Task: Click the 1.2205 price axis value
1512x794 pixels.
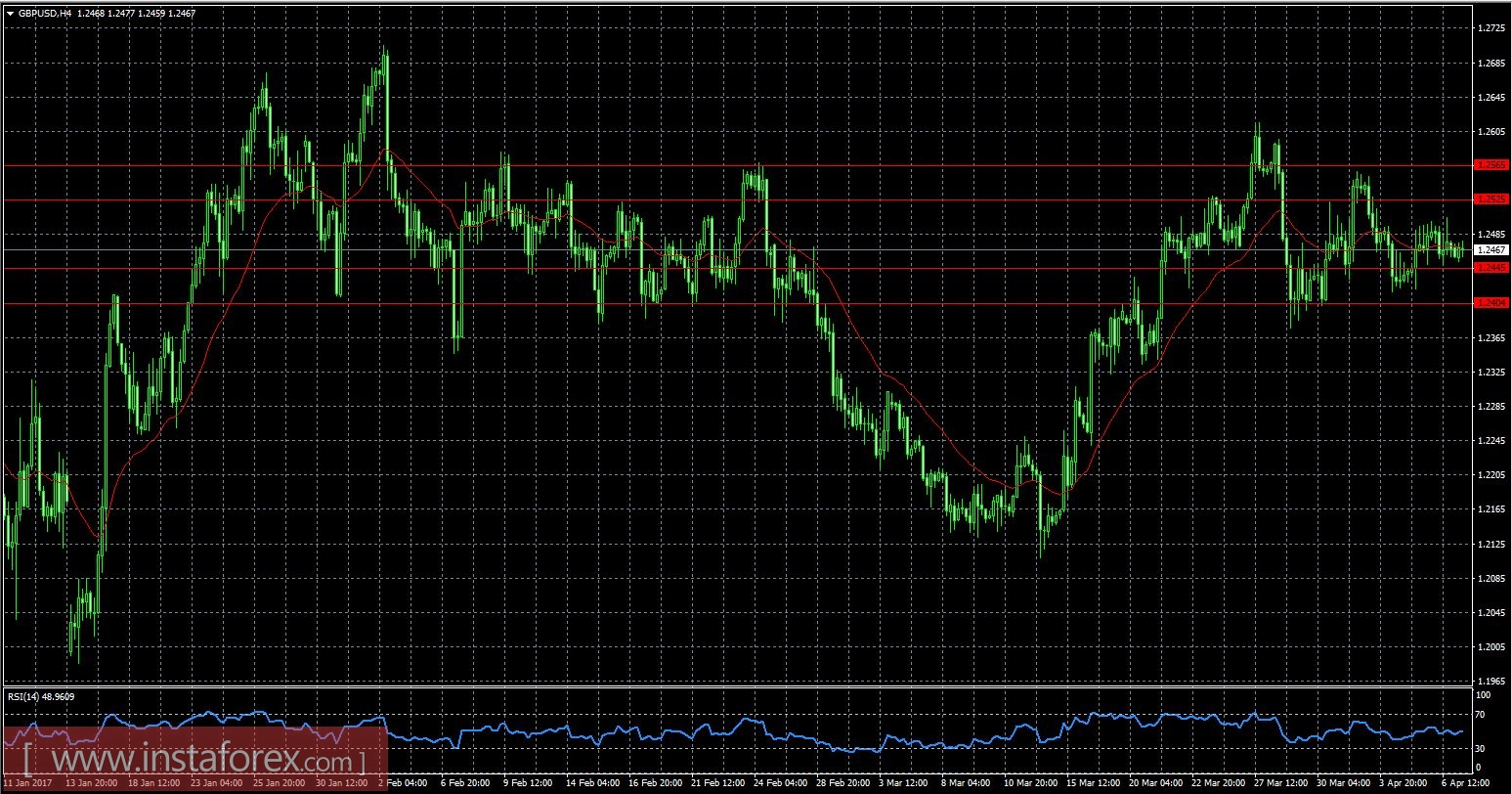Action: (x=1492, y=475)
